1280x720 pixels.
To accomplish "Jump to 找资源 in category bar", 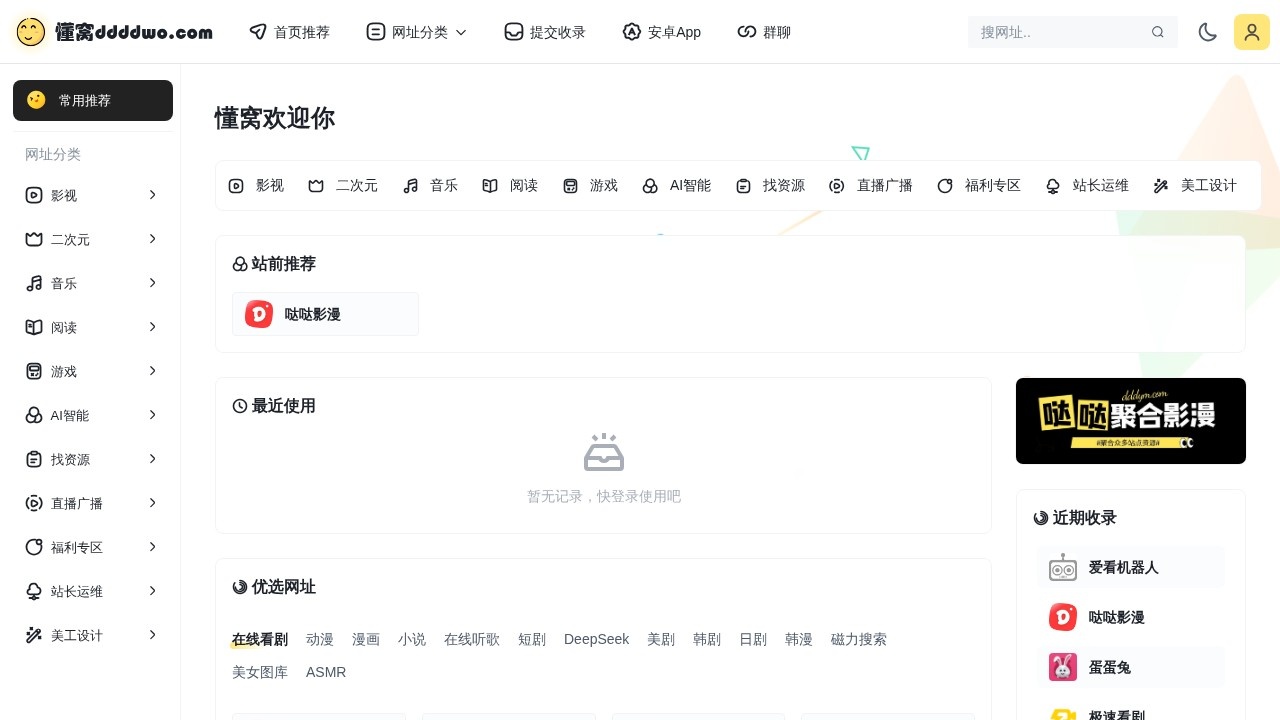I will (770, 185).
